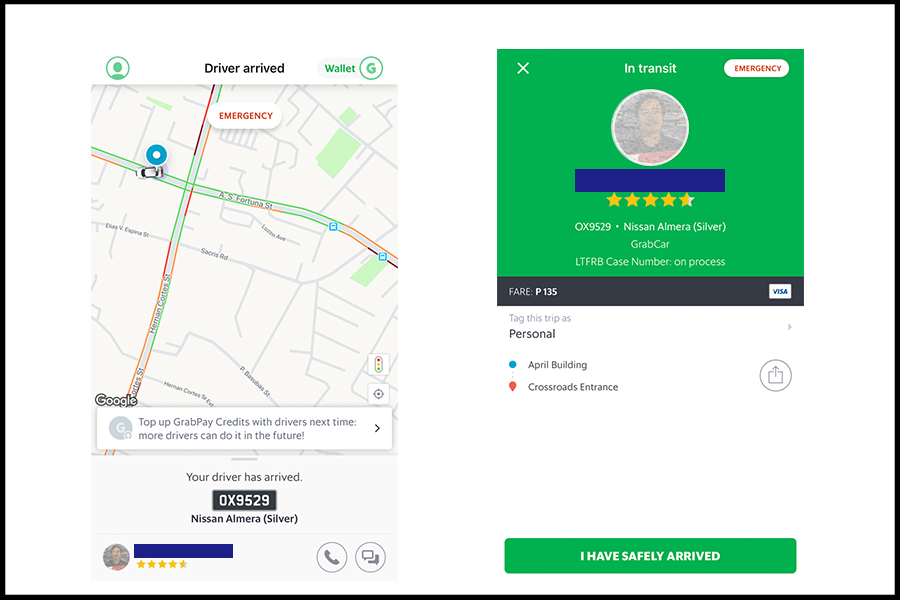
Task: Click the red destination pin icon
Action: coord(513,387)
